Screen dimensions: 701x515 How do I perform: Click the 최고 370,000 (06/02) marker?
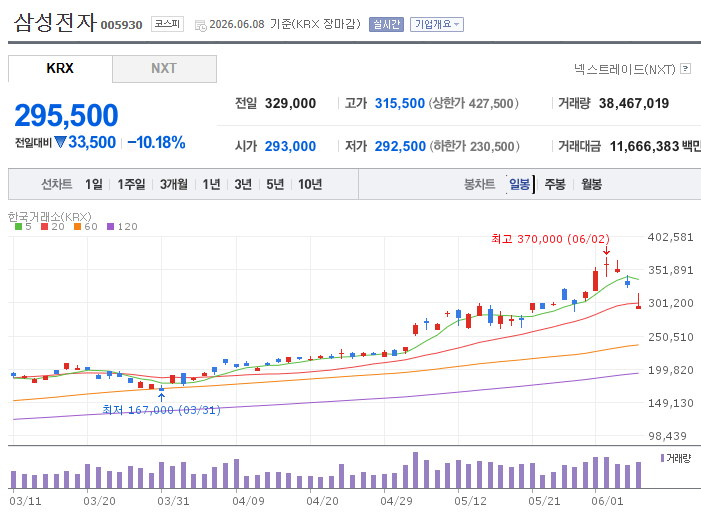click(x=550, y=239)
